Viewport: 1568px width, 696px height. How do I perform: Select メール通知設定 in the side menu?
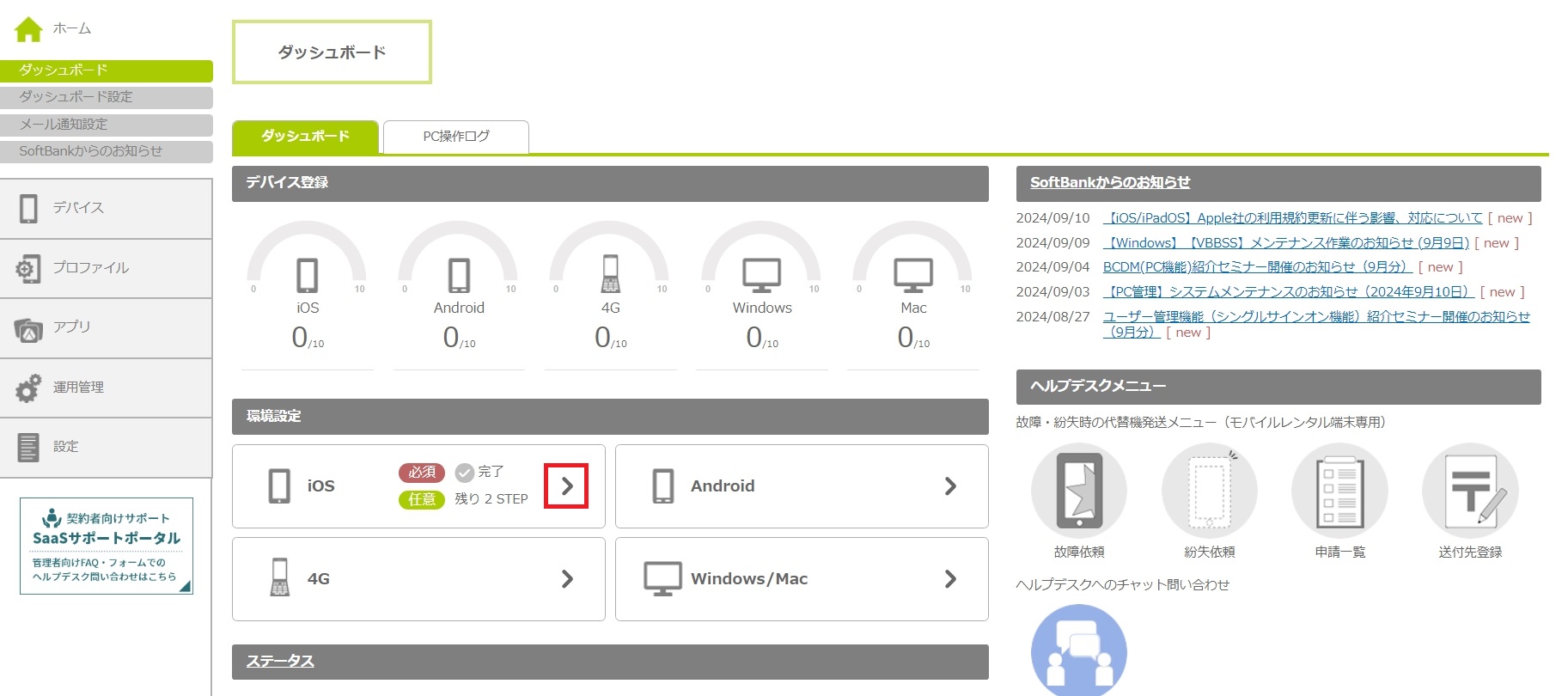106,125
